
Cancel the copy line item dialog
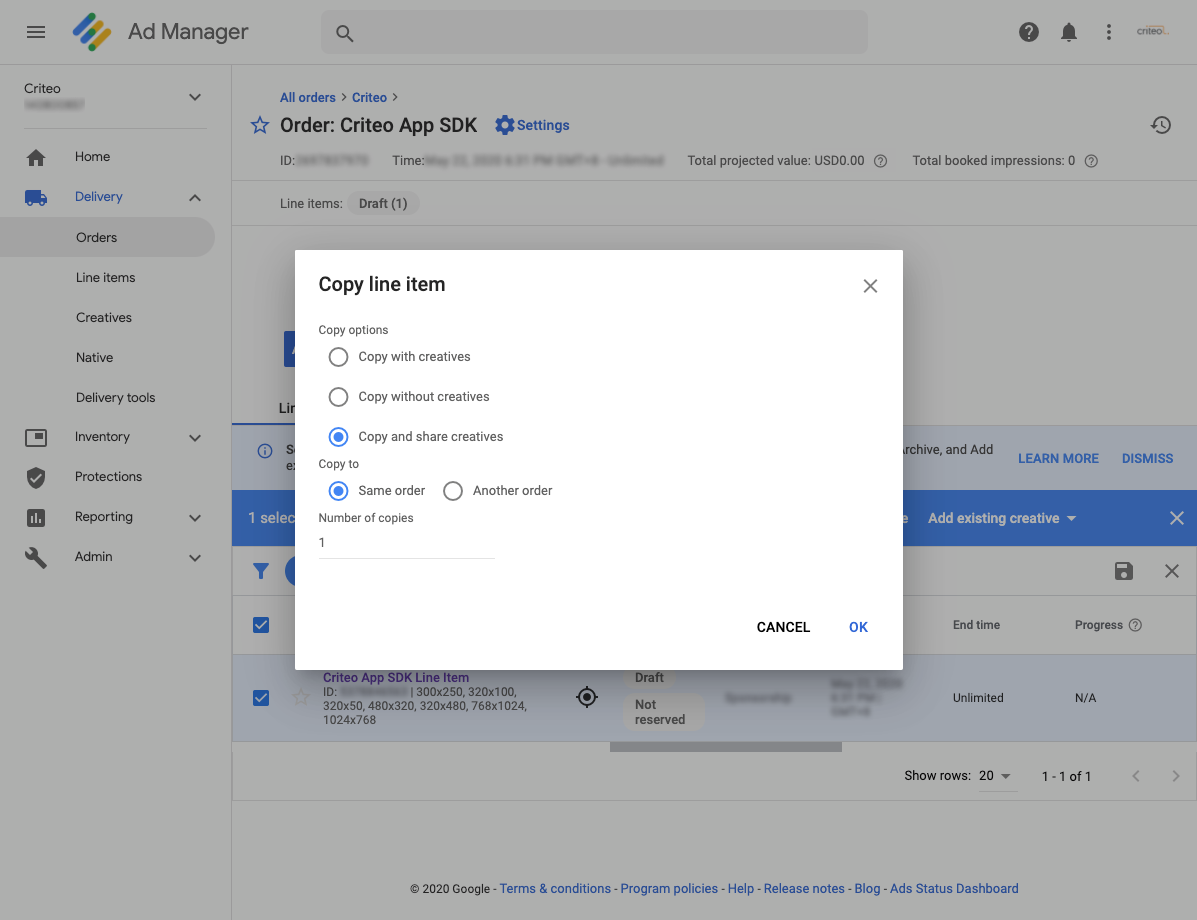point(783,627)
